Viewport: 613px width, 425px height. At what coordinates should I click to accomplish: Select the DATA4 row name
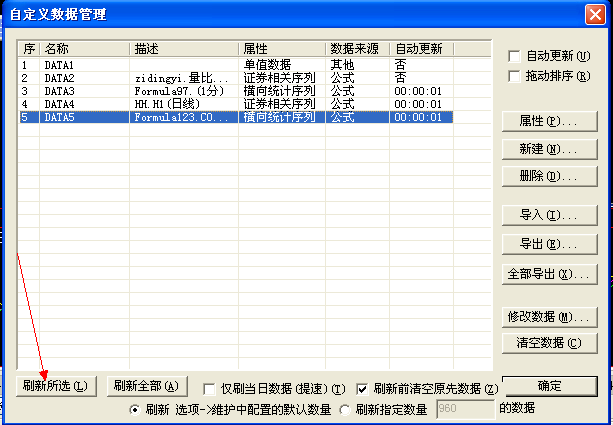pos(59,104)
